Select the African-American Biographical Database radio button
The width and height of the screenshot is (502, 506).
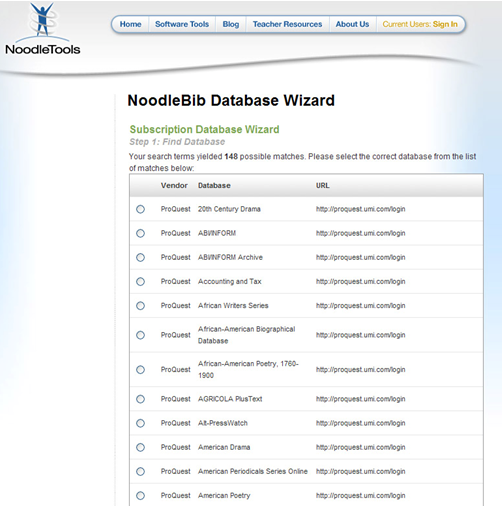[x=140, y=335]
